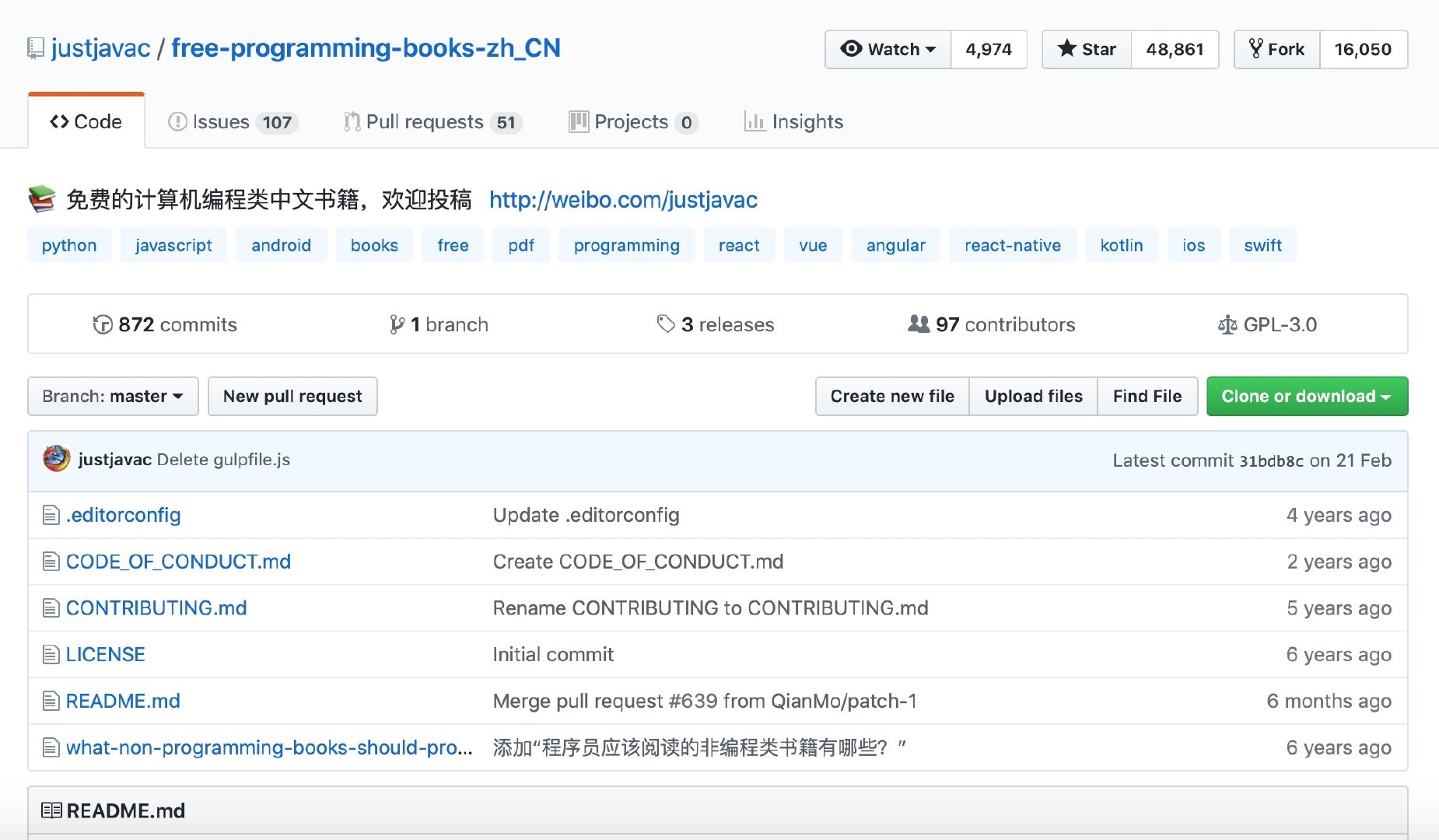Open the Clone or download dropdown
Viewport: 1439px width, 840px height.
(1307, 397)
